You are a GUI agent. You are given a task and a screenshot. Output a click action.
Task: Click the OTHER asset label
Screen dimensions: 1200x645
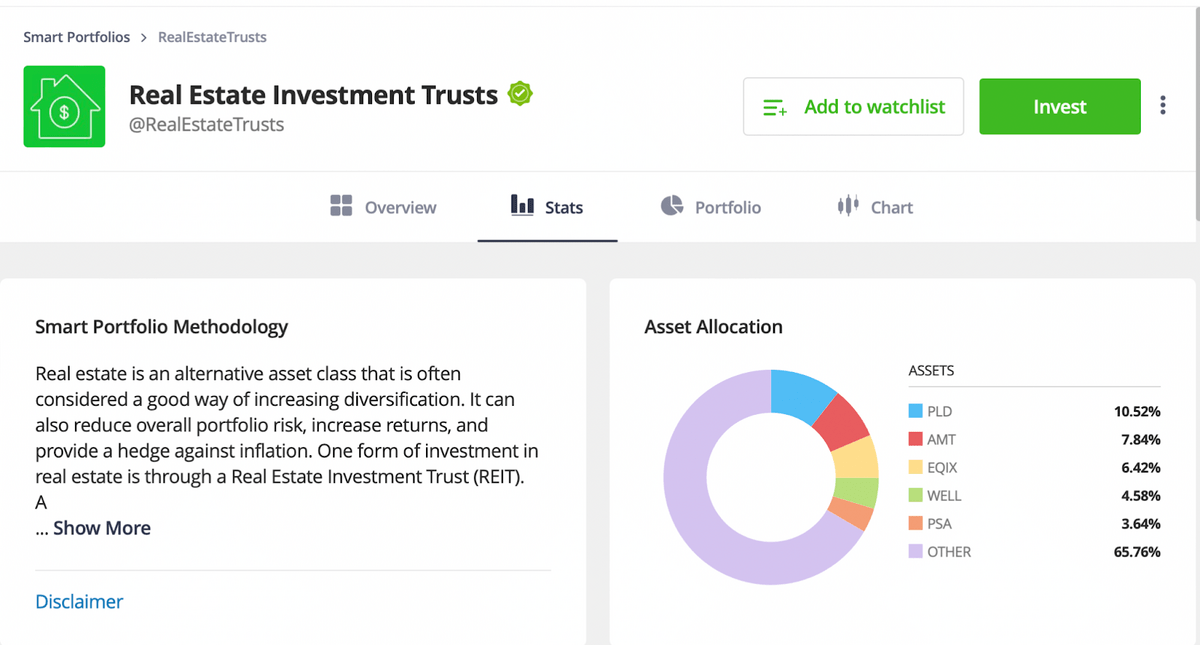949,551
